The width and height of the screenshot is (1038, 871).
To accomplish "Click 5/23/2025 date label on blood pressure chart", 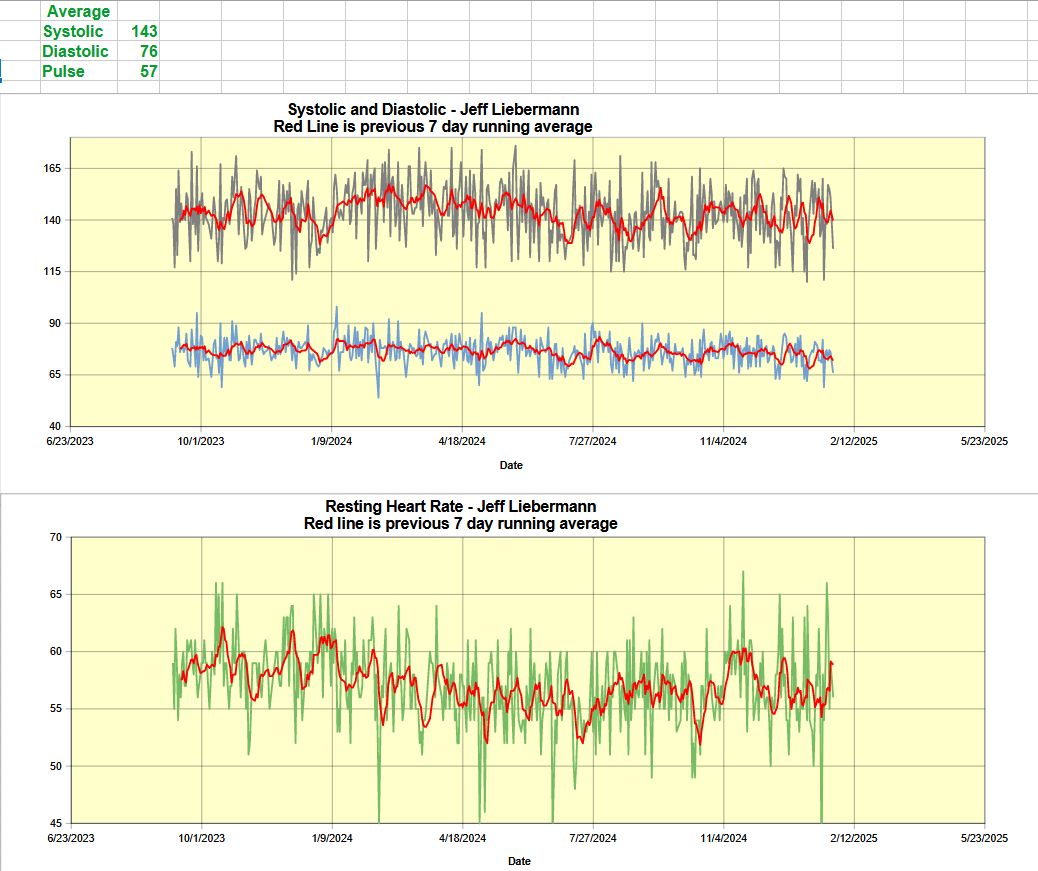I will [984, 442].
